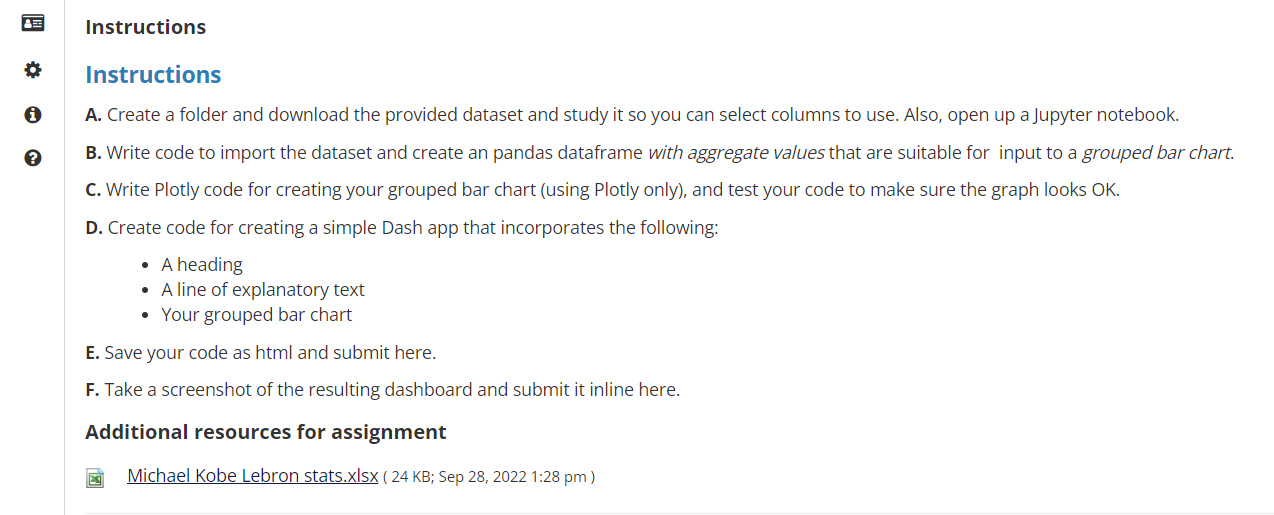Click the blue Instructions heading
Screen dimensions: 1274x515
pyautogui.click(x=153, y=75)
